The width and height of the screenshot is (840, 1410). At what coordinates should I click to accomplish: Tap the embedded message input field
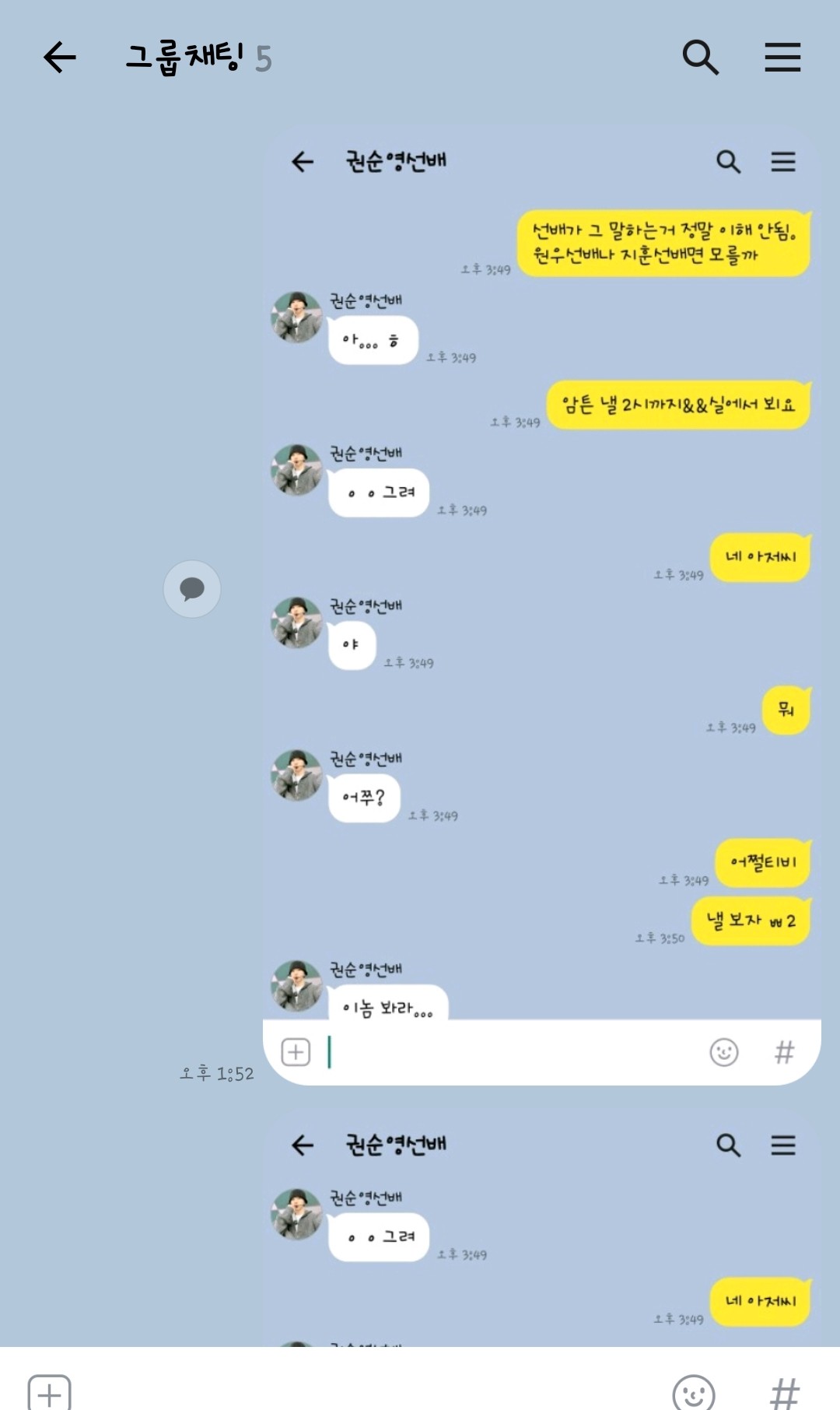(x=513, y=1052)
